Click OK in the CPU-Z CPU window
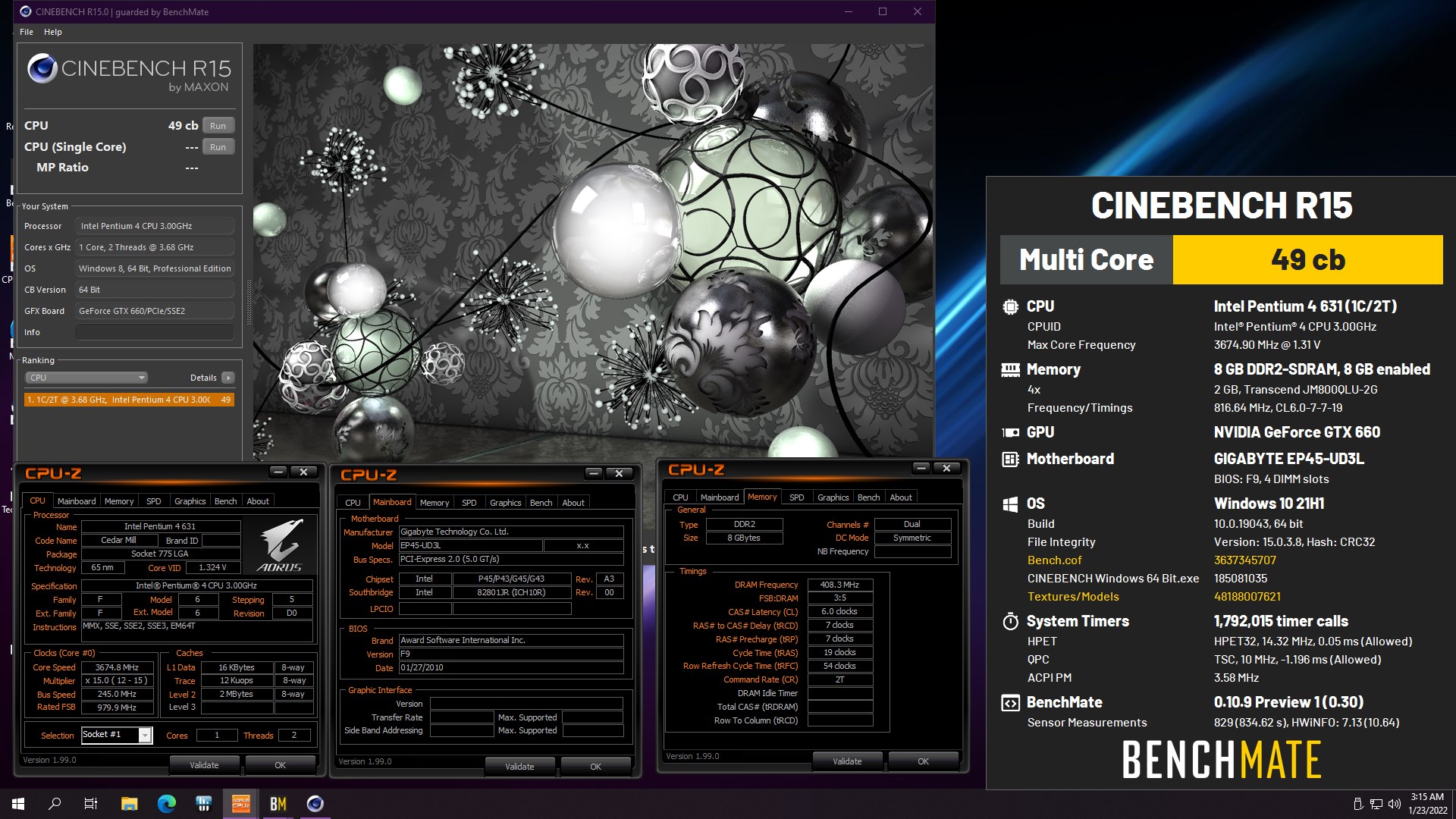1456x819 pixels. click(x=280, y=765)
